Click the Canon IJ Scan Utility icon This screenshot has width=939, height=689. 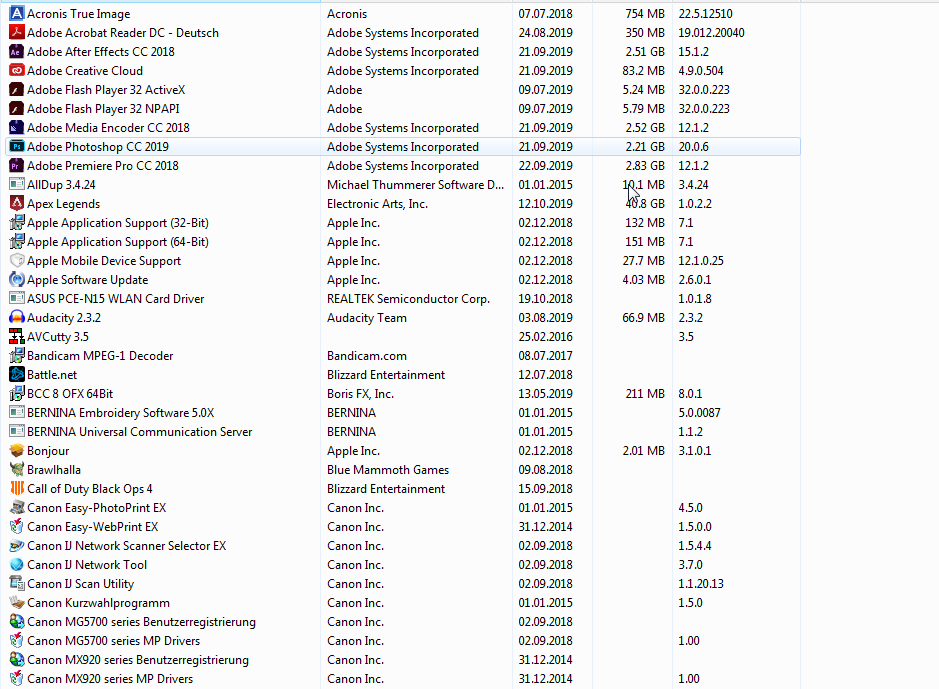(17, 584)
